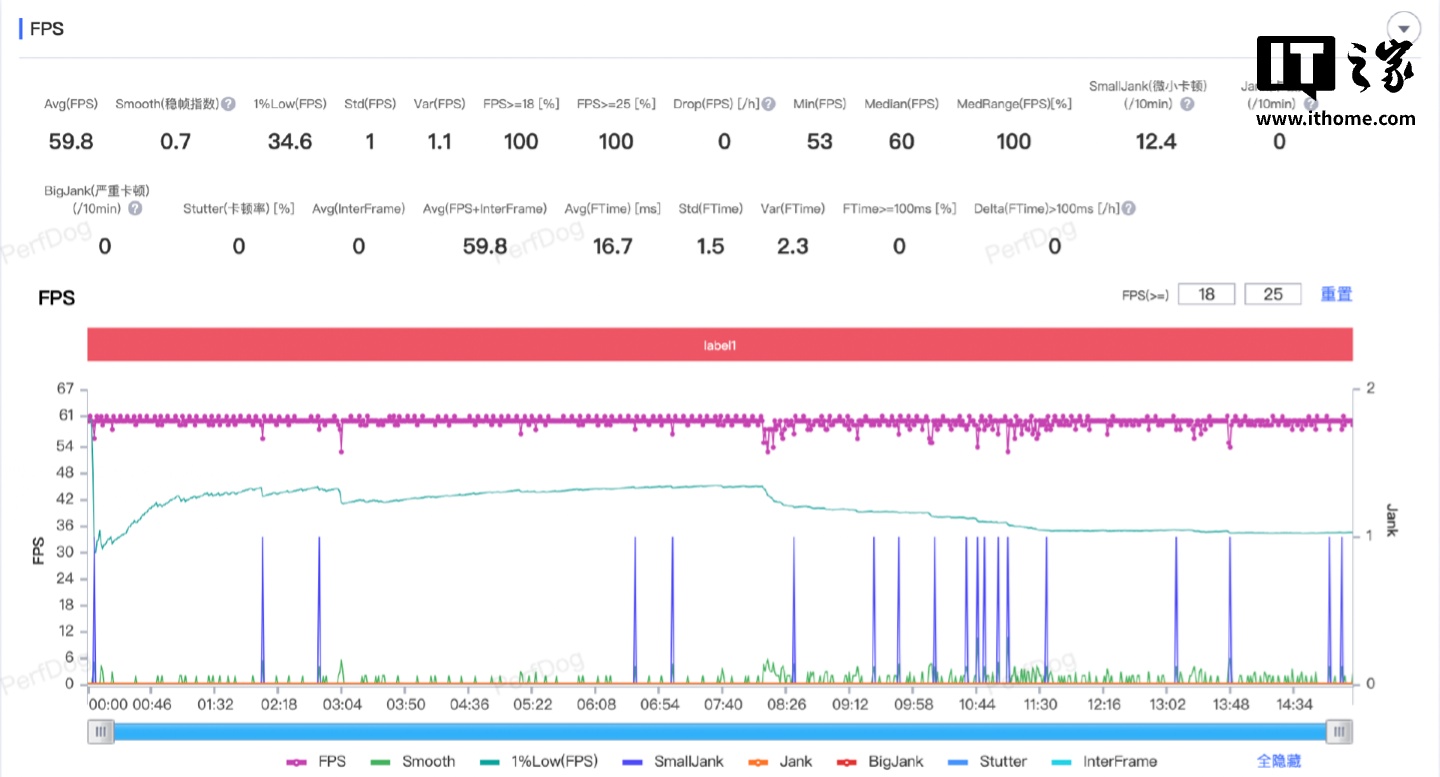Screen dimensions: 1440x777
Task: Toggle 1%Low(FPS) legend entry
Action: pyautogui.click(x=539, y=761)
